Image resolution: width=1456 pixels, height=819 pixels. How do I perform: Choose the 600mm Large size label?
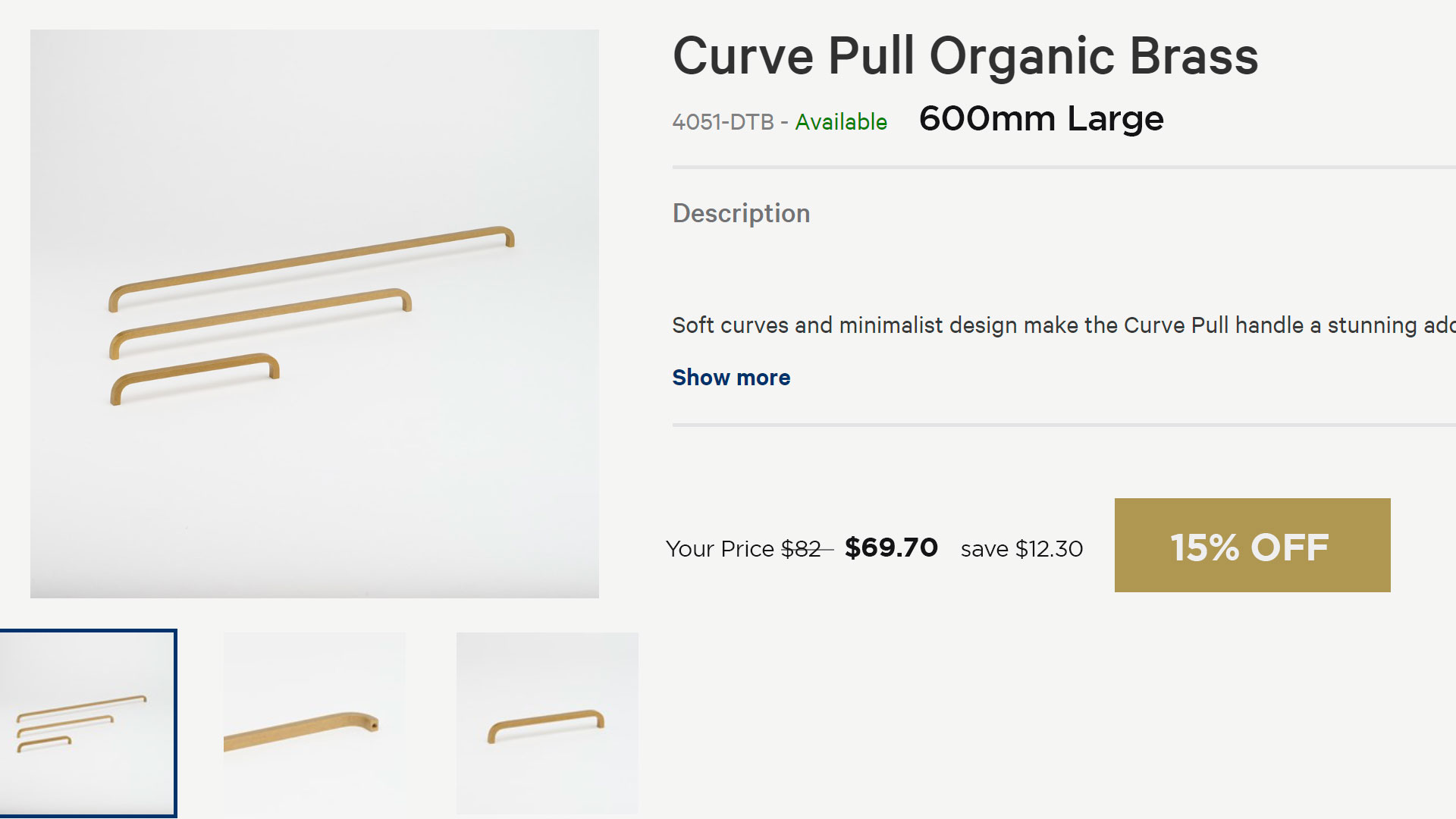click(1040, 119)
